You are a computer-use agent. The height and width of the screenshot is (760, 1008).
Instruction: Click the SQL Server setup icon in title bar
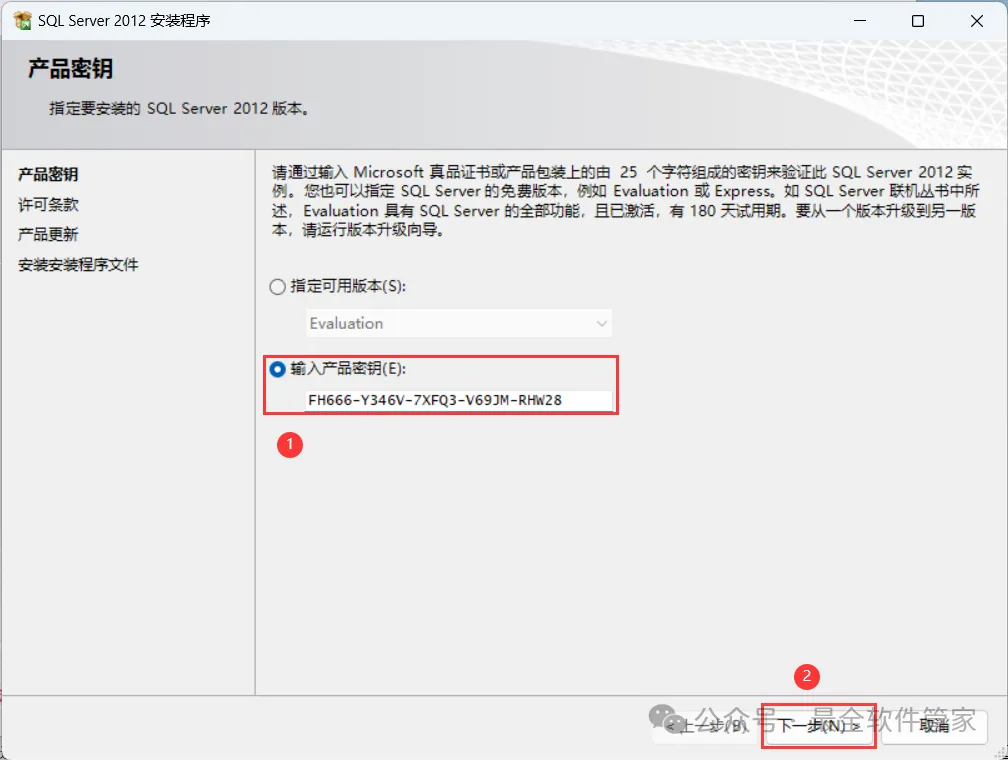click(22, 21)
